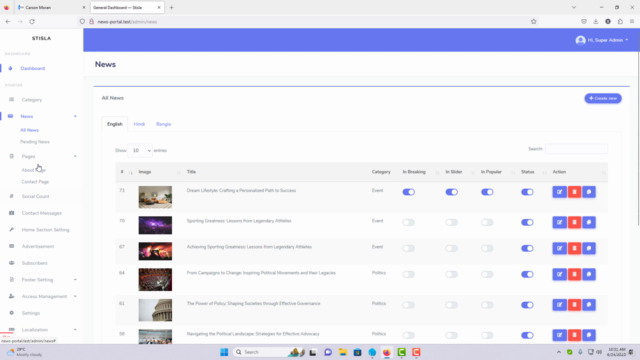Image resolution: width=640 pixels, height=360 pixels.
Task: Toggle Status for The Power of Policy
Action: [527, 305]
